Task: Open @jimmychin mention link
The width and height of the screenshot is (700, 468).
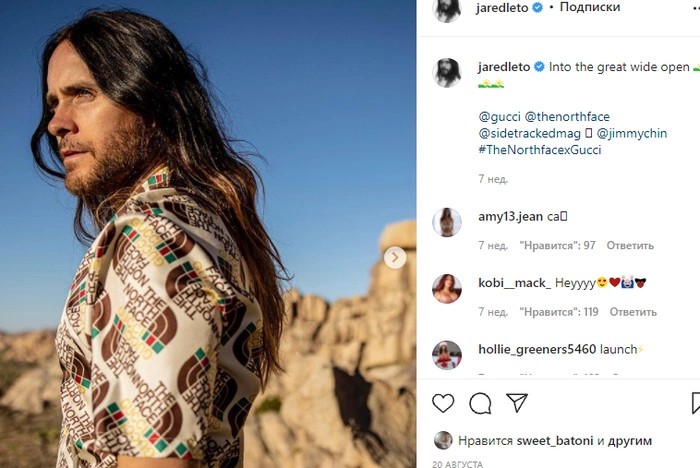Action: tap(632, 134)
